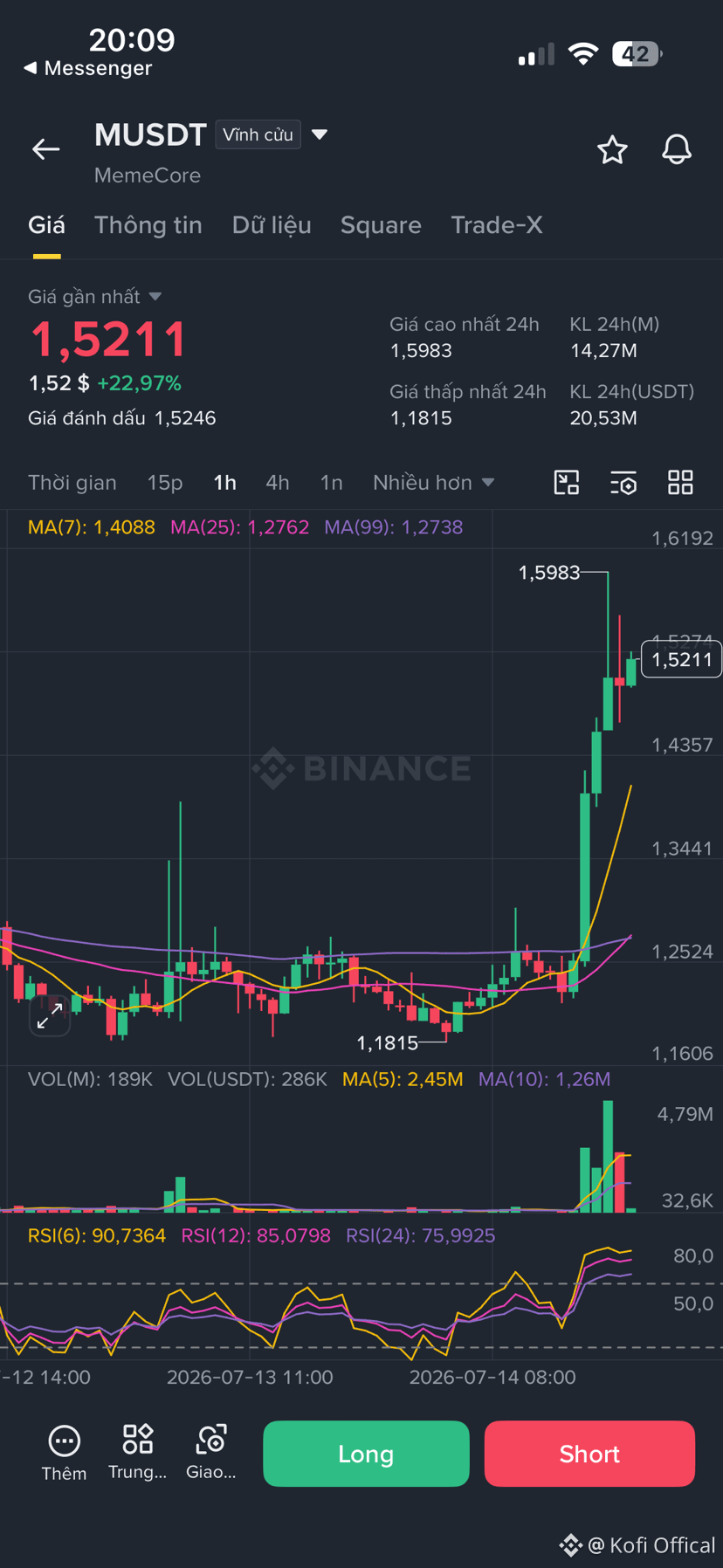This screenshot has width=723, height=1568.
Task: Tap the +22,97% change percentage
Action: coord(139,383)
